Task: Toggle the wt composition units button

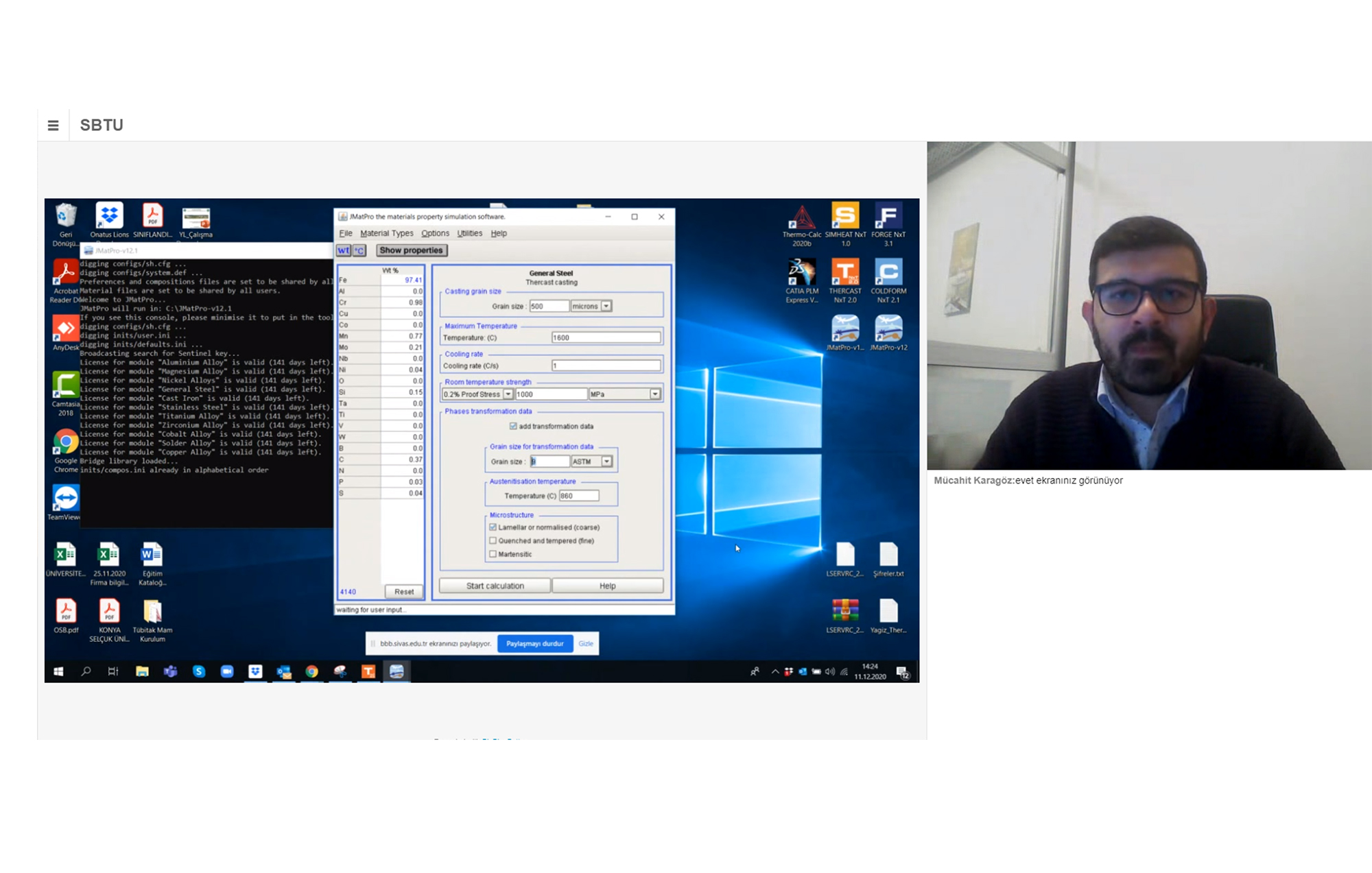Action: coord(343,250)
